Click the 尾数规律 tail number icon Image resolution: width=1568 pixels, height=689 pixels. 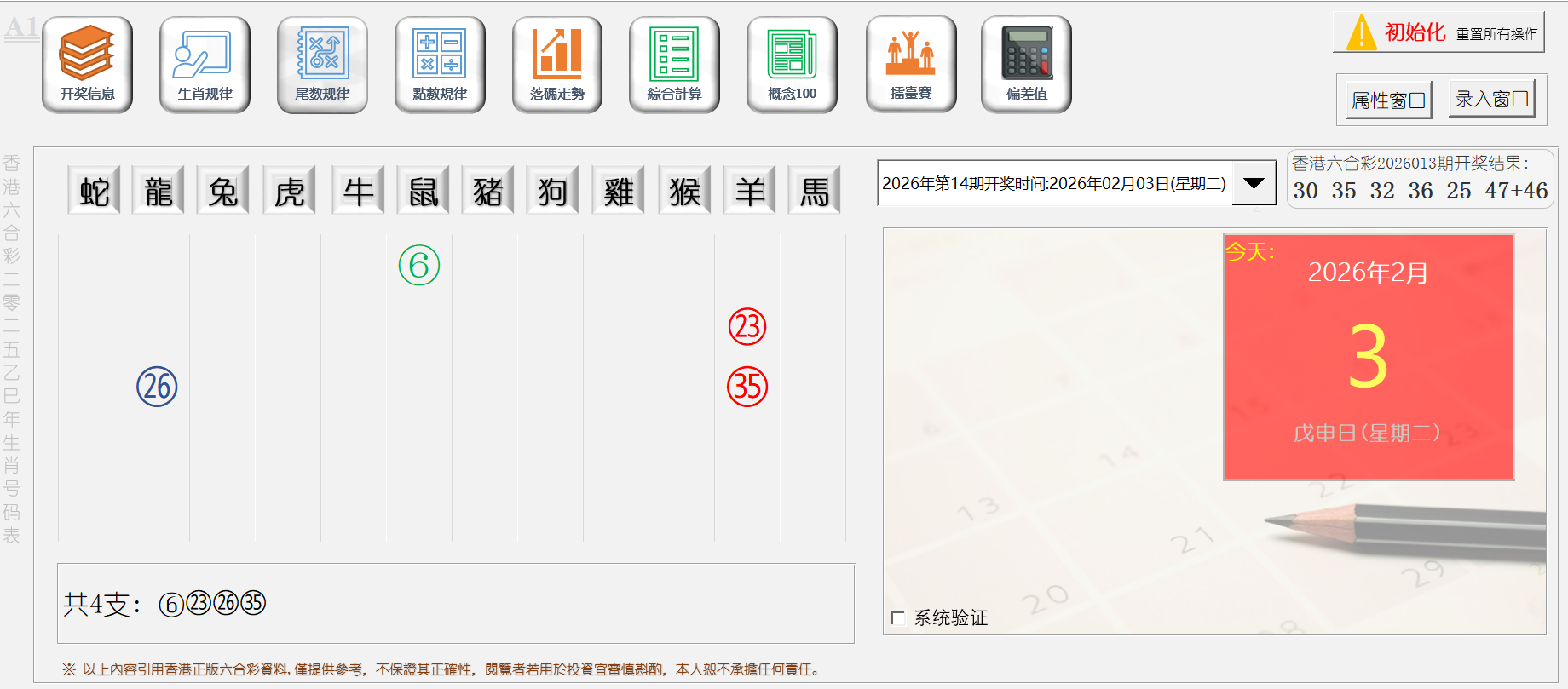point(322,65)
